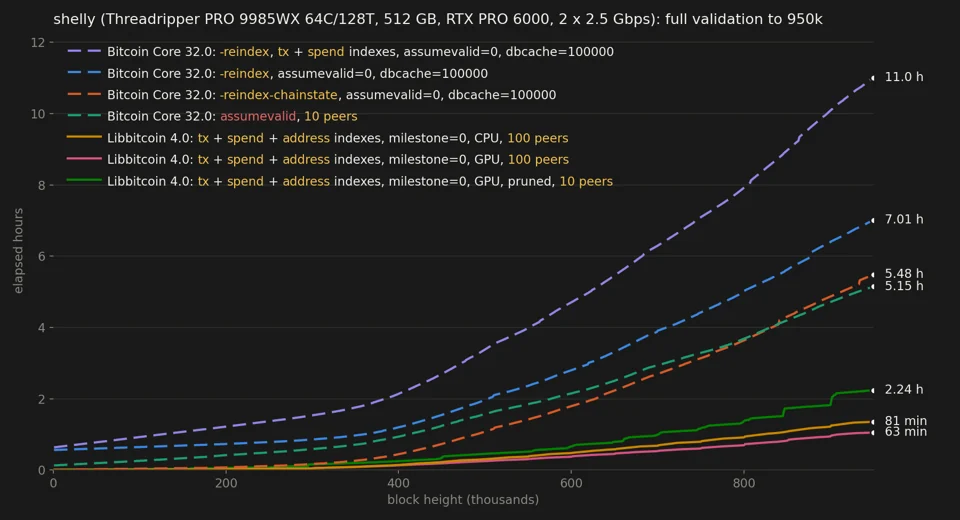The height and width of the screenshot is (520, 960).
Task: Click the '7.01 h' end label
Action: tap(904, 219)
